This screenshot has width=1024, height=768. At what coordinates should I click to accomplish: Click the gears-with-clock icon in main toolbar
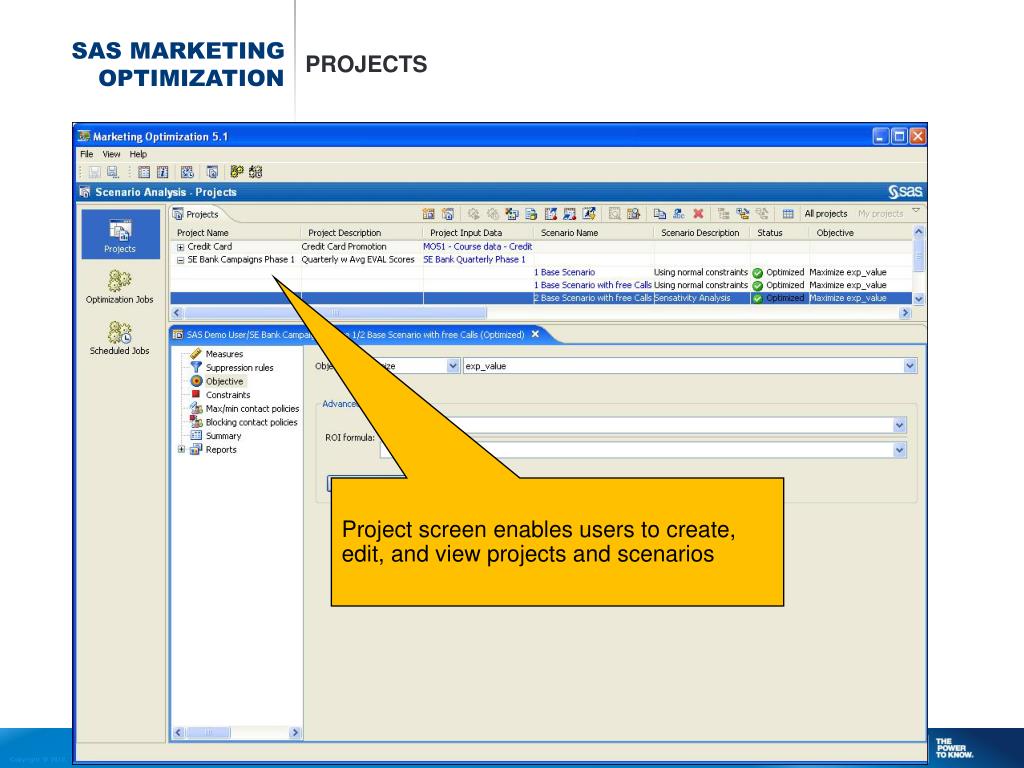[x=255, y=172]
